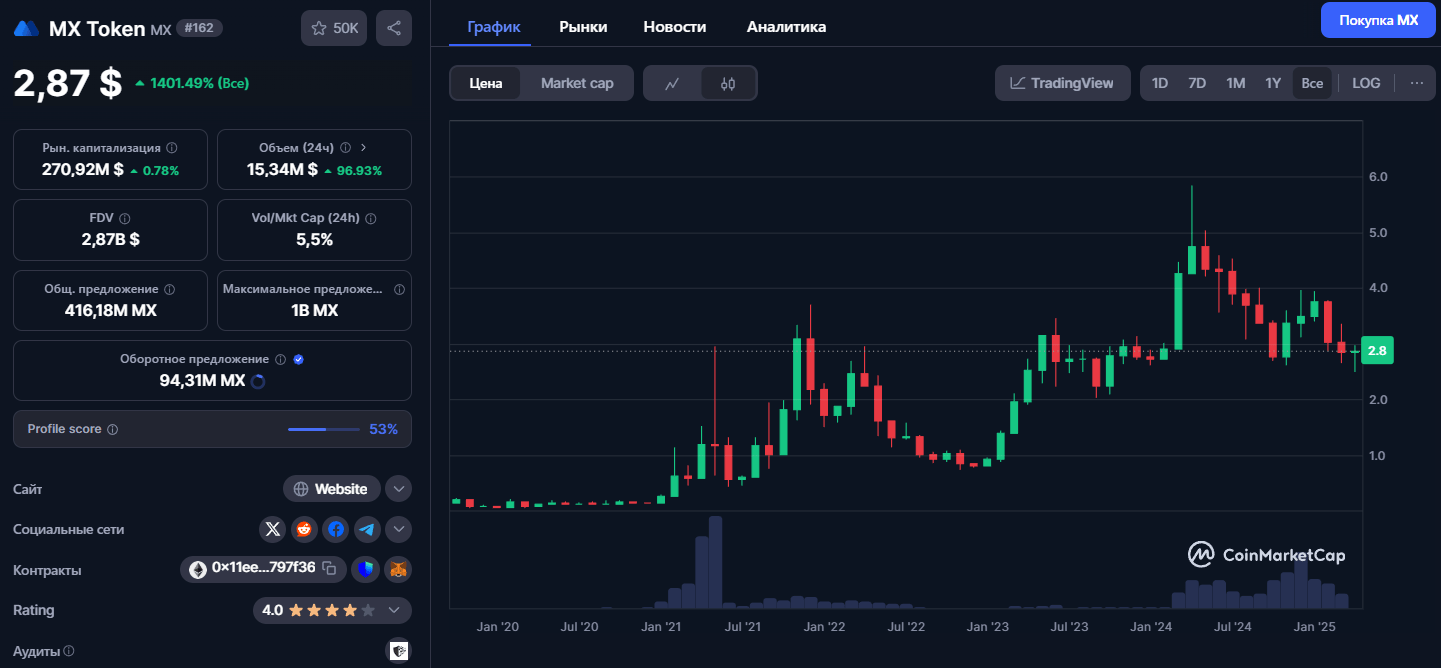This screenshot has height=668, width=1441.
Task: Set chart range to 1M
Action: point(1236,83)
